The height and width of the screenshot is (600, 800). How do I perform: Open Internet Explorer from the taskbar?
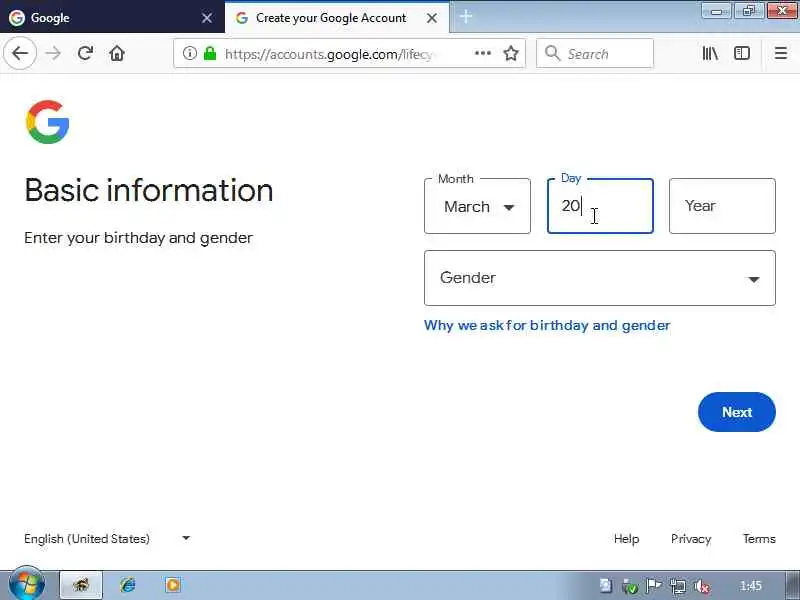pyautogui.click(x=128, y=585)
